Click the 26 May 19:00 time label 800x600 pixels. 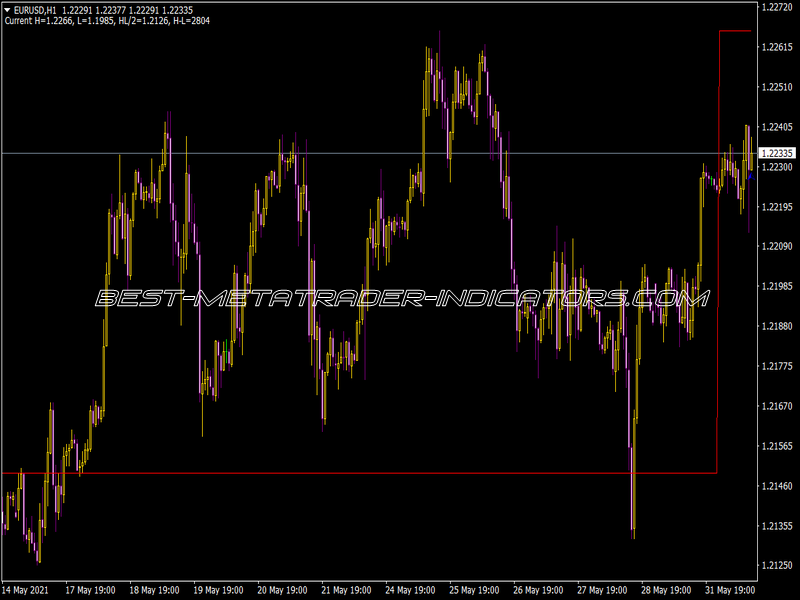(538, 590)
